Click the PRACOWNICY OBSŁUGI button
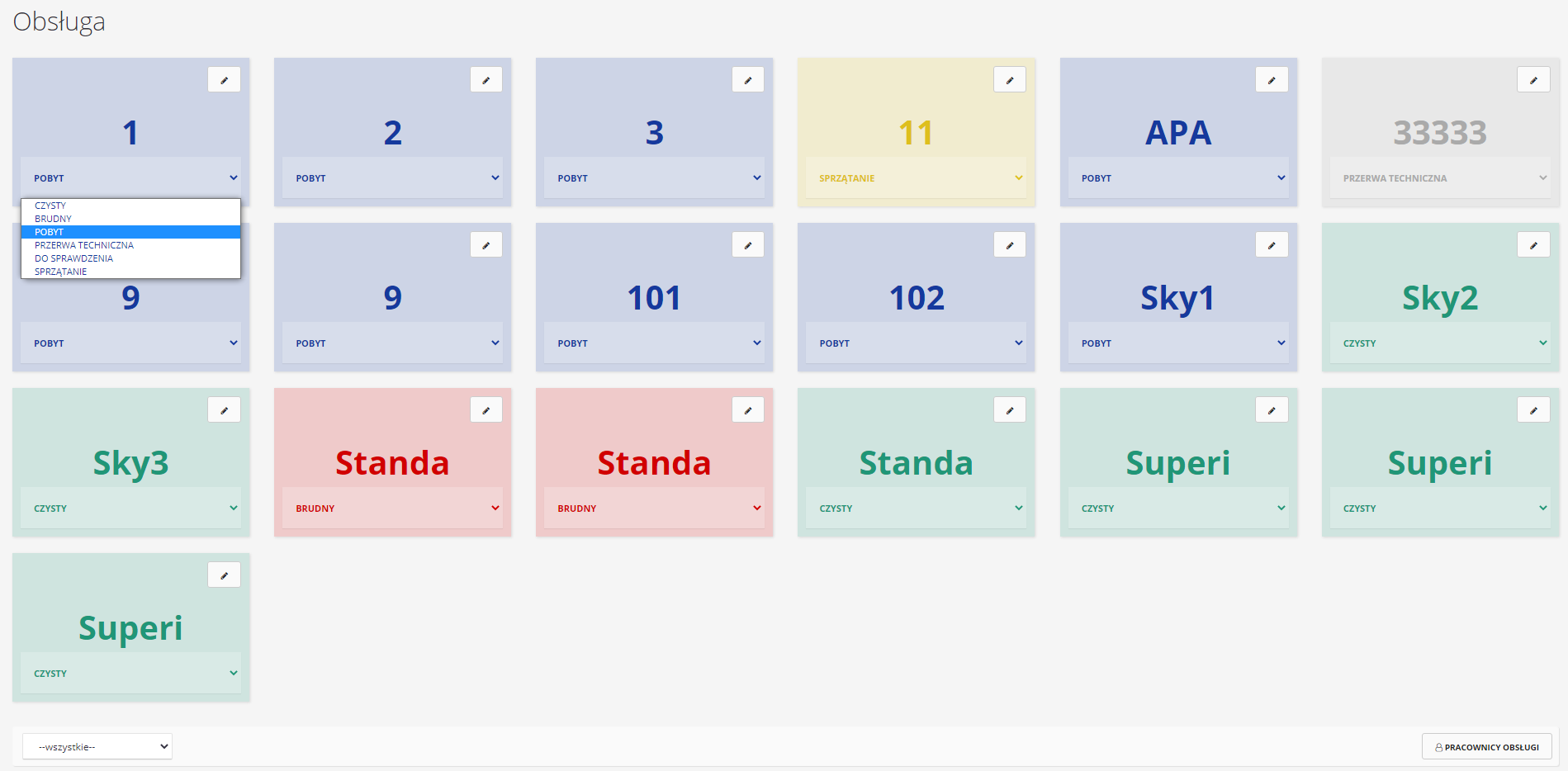This screenshot has height=771, width=1568. click(1486, 747)
